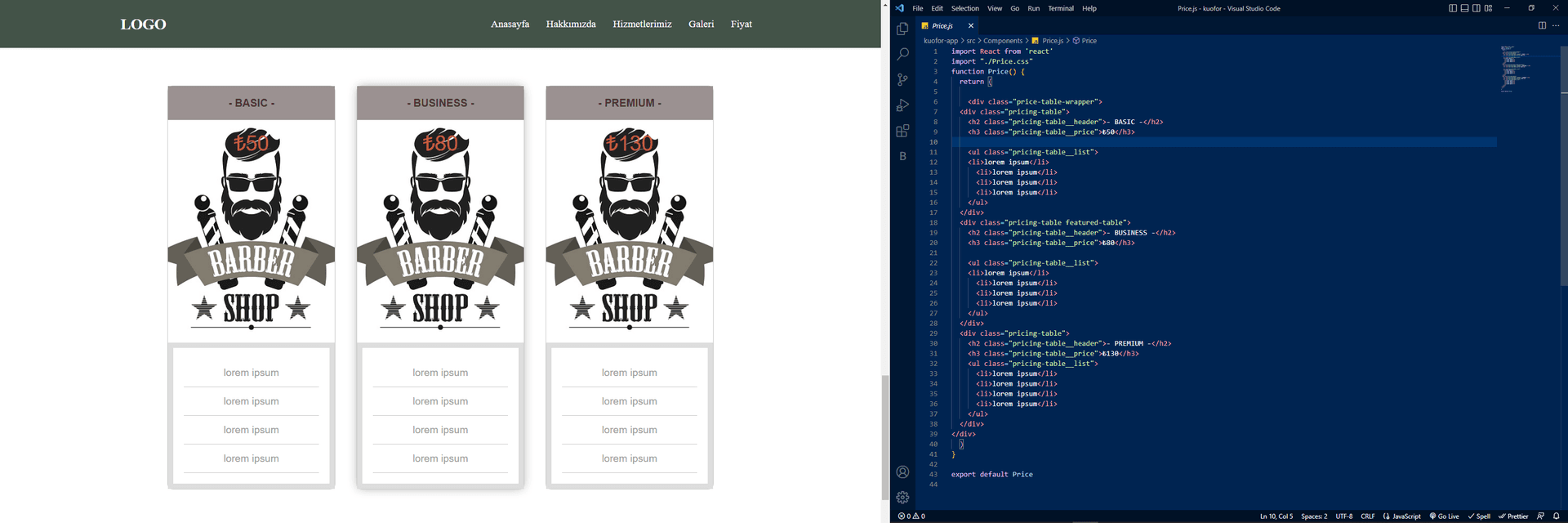This screenshot has width=1568, height=523.
Task: Open the Manage gear settings icon
Action: click(x=902, y=497)
